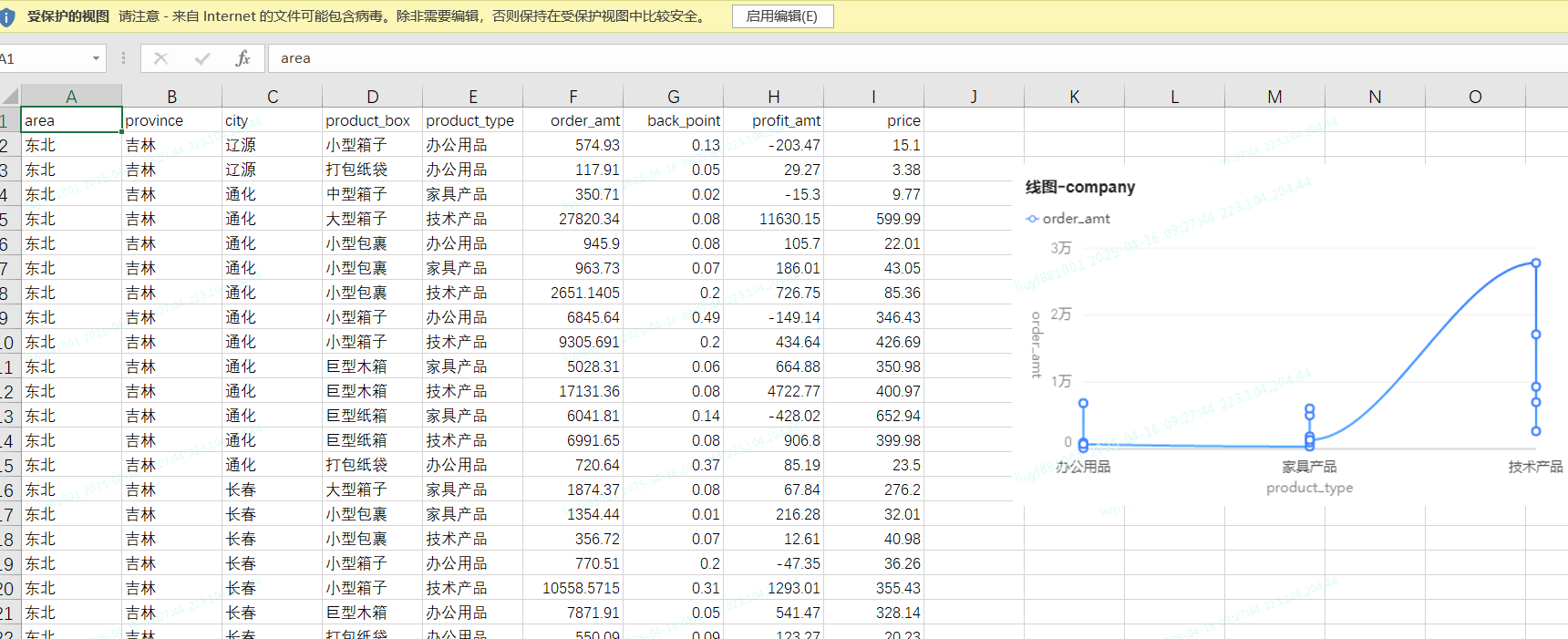
Task: Click the formula bar Cancel X icon
Action: pyautogui.click(x=161, y=58)
